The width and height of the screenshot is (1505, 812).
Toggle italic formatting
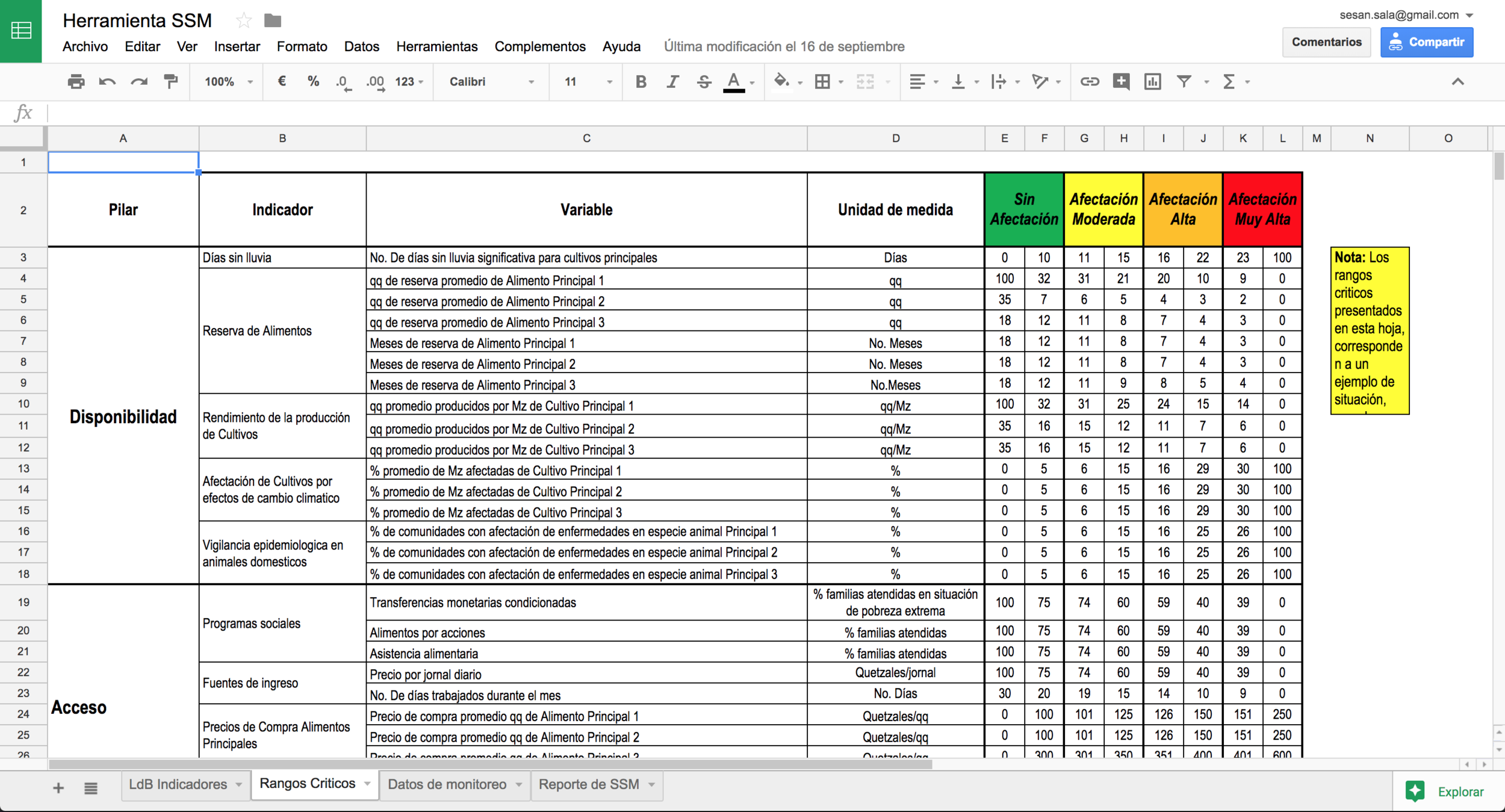pos(672,81)
